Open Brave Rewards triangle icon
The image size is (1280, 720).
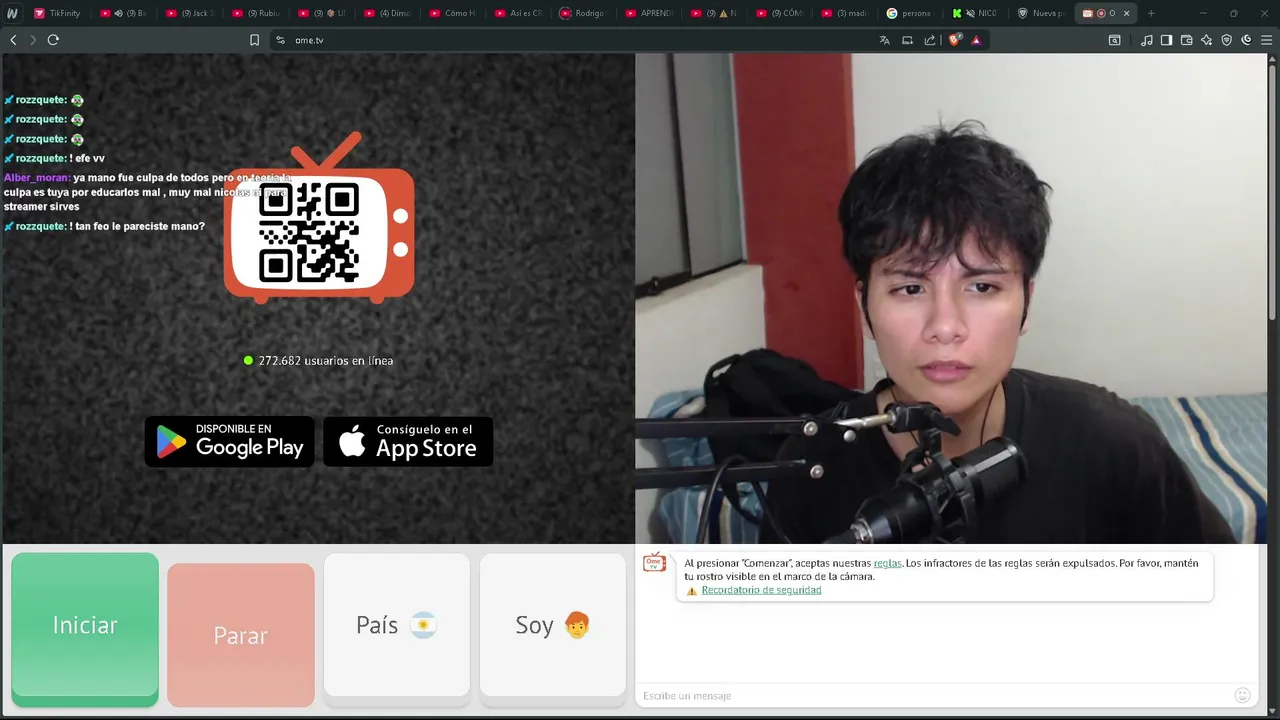976,40
